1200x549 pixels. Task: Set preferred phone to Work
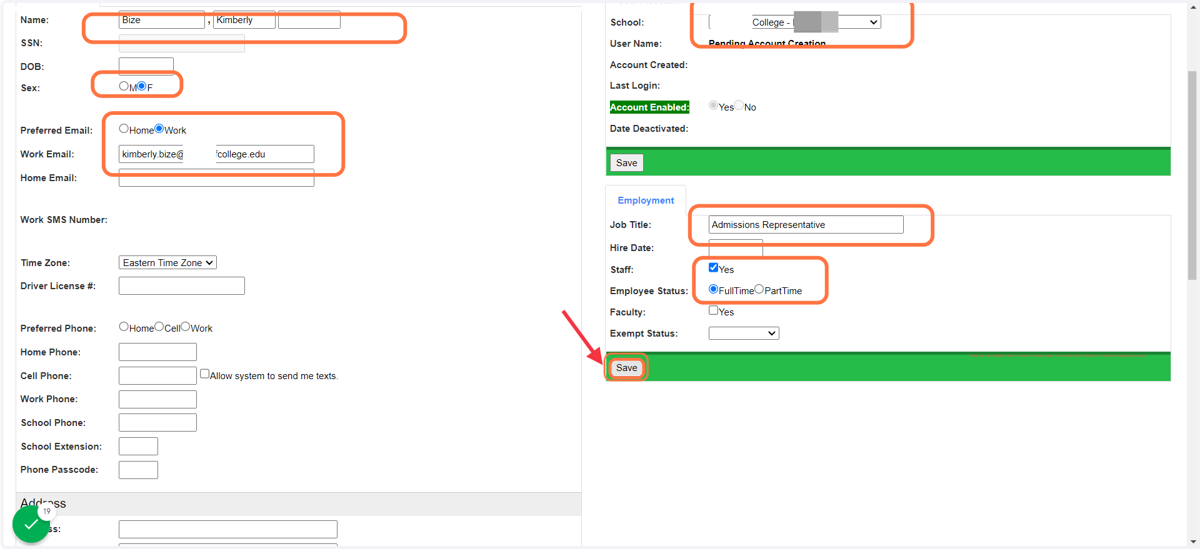tap(186, 327)
